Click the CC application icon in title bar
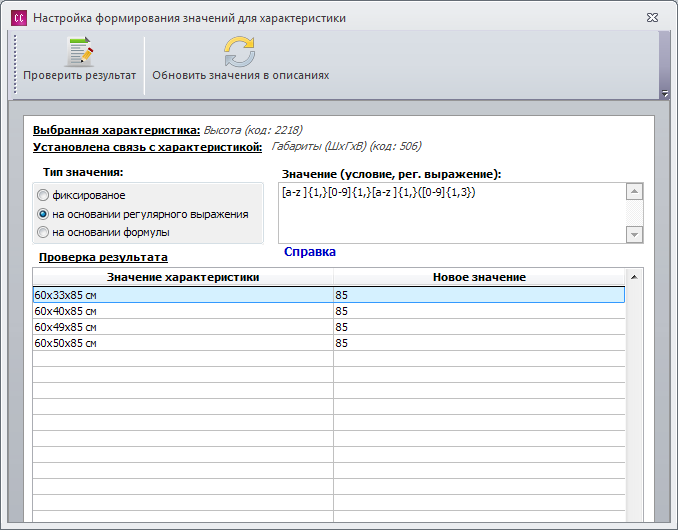Image resolution: width=678 pixels, height=530 pixels. pos(19,18)
